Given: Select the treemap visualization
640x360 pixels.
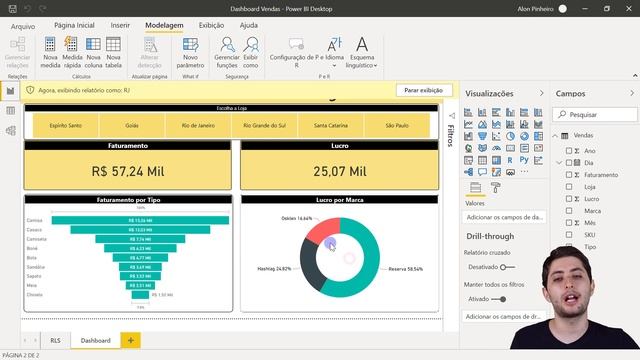Looking at the screenshot, I should click(x=538, y=136).
